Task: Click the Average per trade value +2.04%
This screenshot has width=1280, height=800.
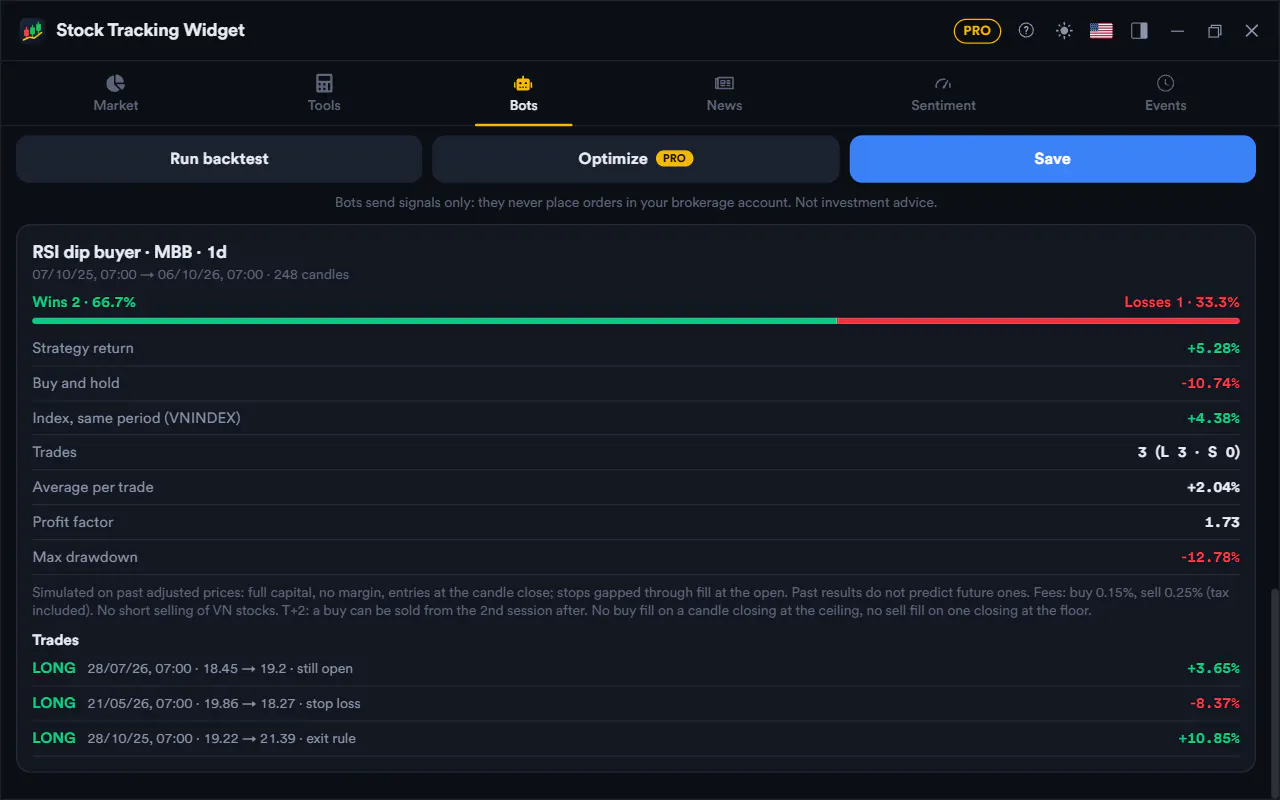Action: (1213, 487)
